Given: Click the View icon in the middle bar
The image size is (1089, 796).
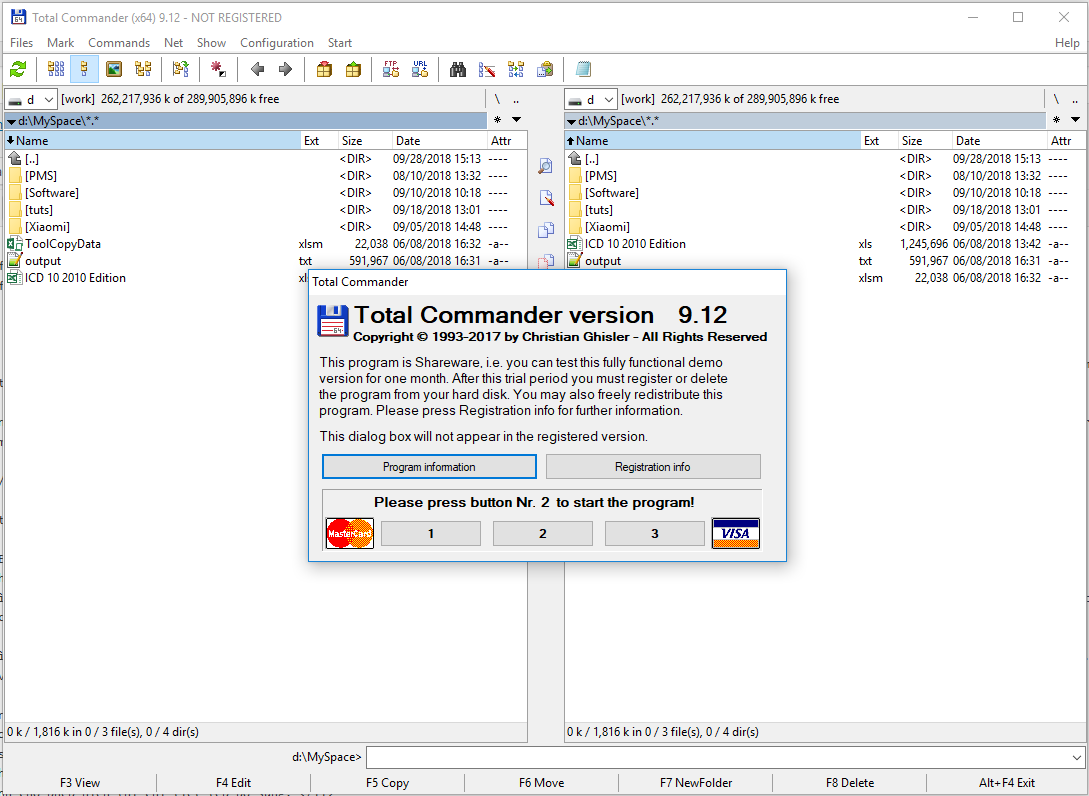Looking at the screenshot, I should 546,166.
